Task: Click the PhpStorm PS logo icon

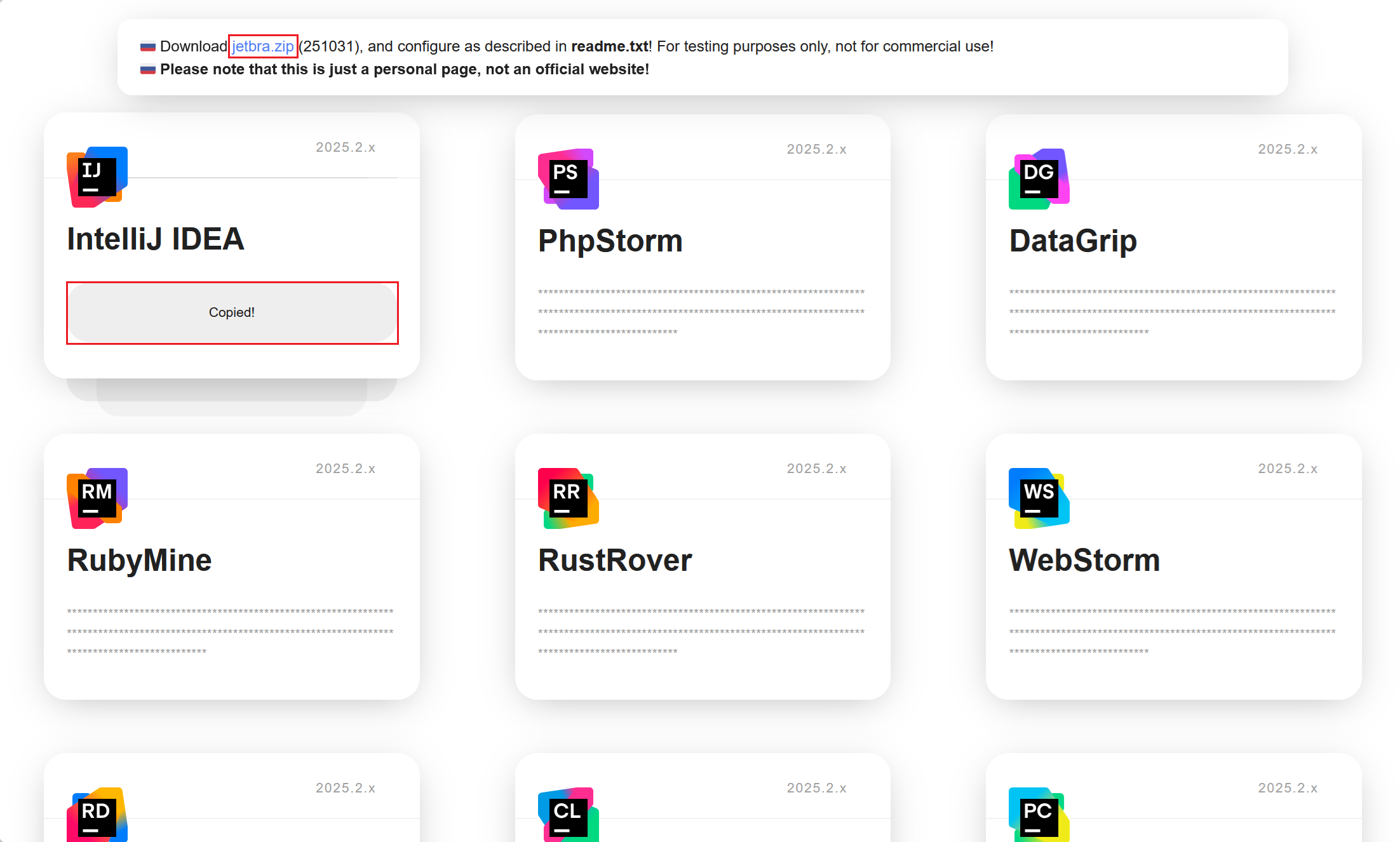Action: pos(569,179)
